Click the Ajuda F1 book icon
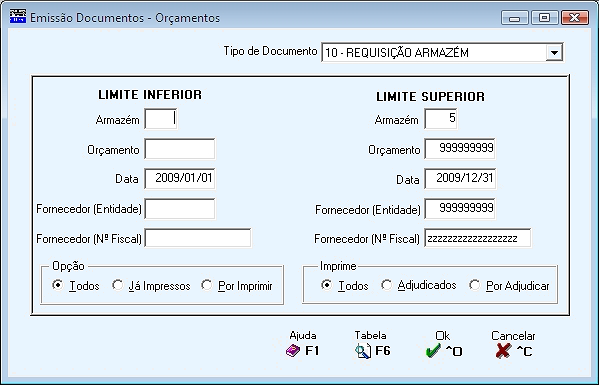The image size is (599, 385). click(x=293, y=351)
